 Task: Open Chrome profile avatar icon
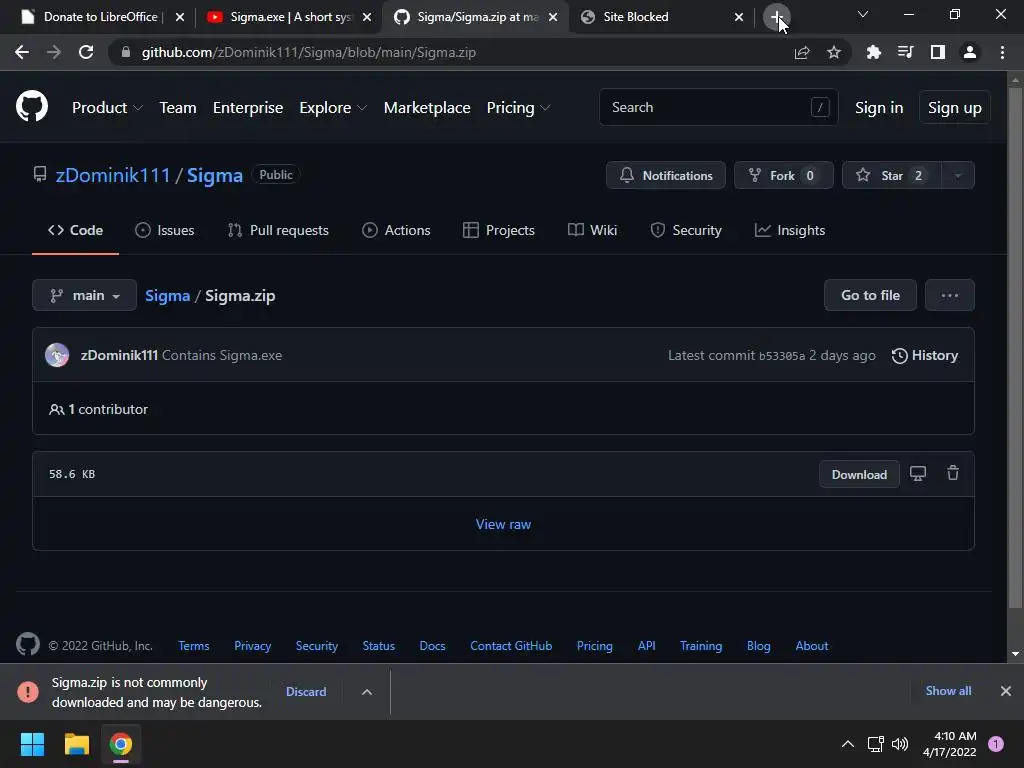(970, 52)
